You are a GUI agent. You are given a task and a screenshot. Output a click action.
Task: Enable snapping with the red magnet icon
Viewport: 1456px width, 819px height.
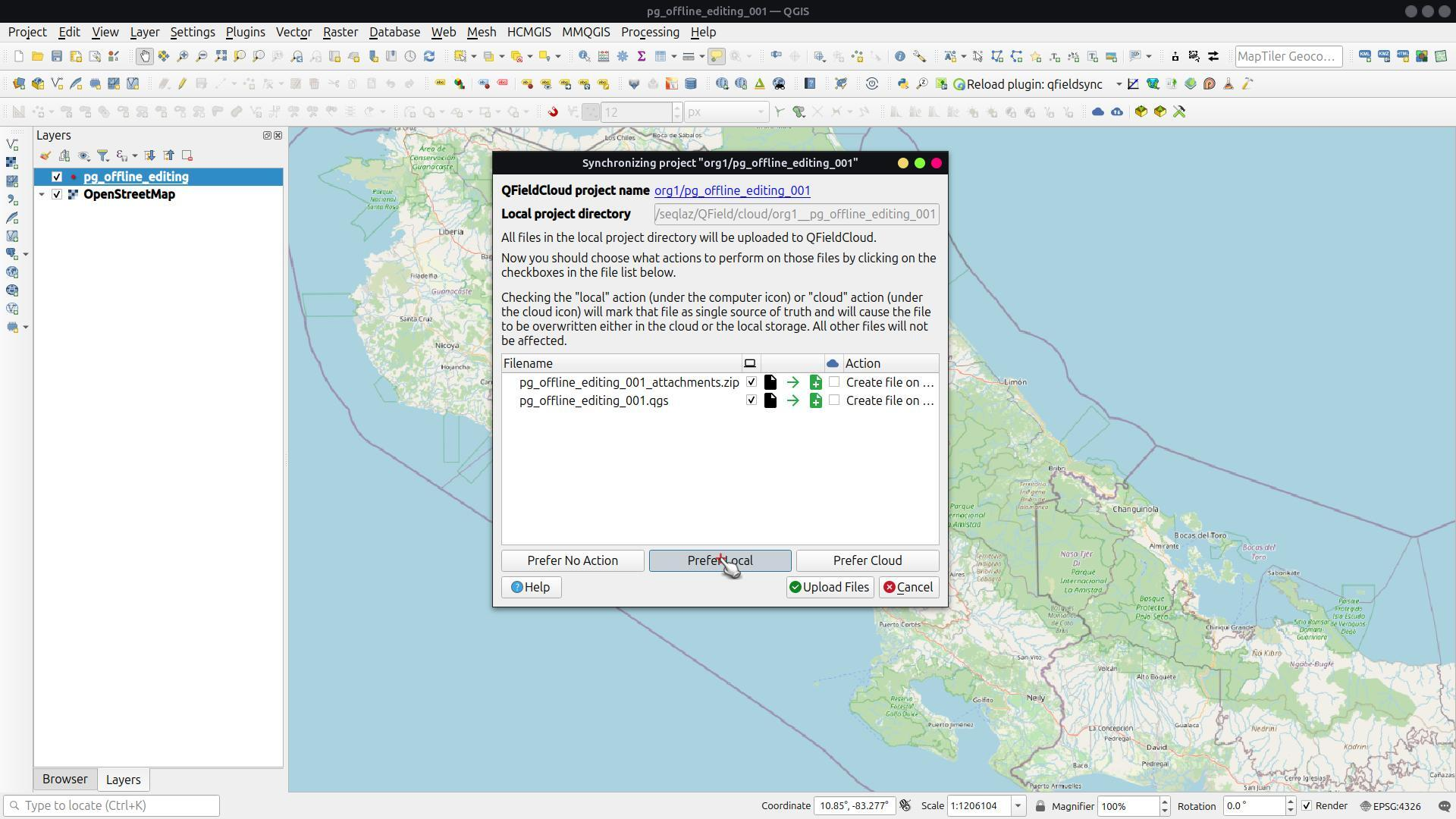(x=553, y=112)
